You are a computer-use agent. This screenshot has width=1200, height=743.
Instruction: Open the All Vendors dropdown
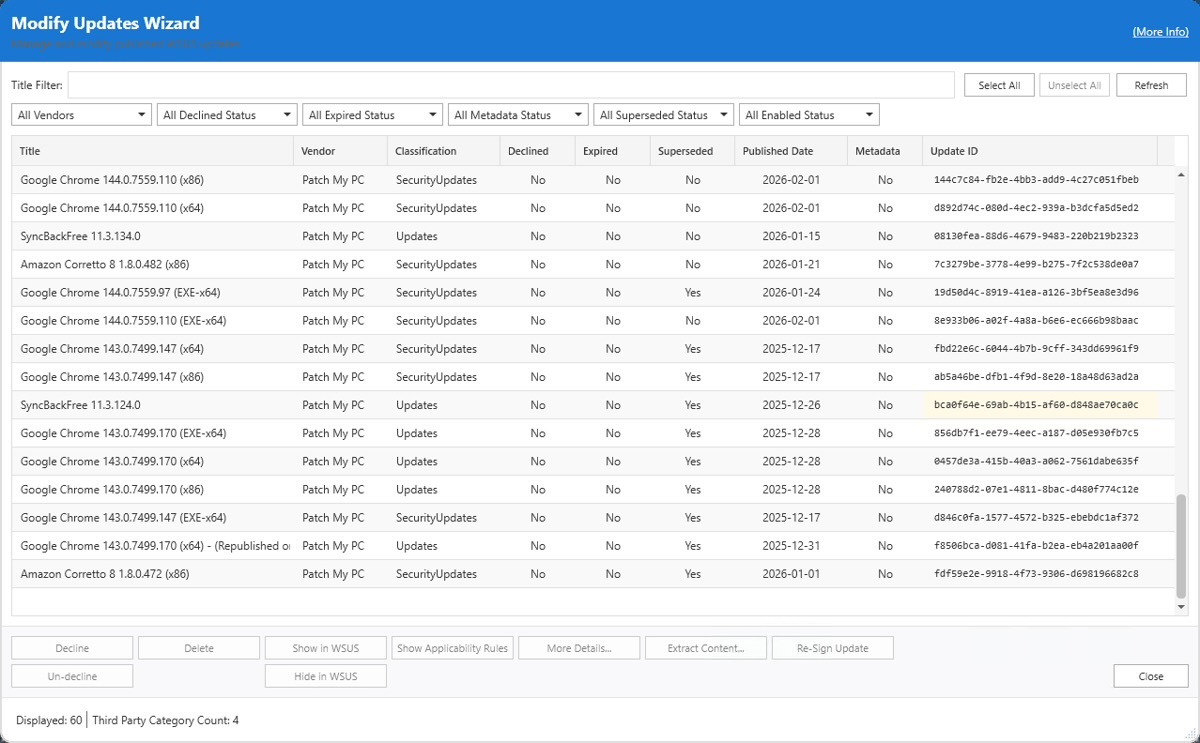(x=81, y=115)
